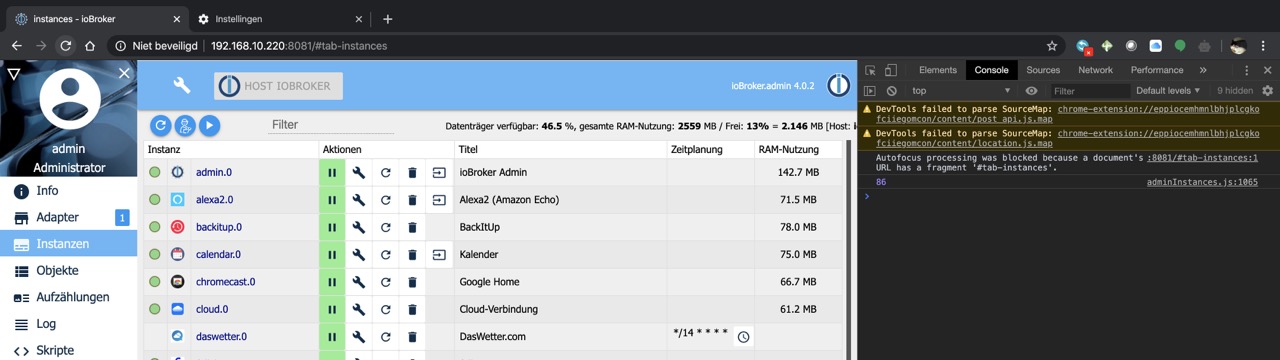Open the Log menu item
Image resolution: width=1280 pixels, height=360 pixels.
(68, 324)
